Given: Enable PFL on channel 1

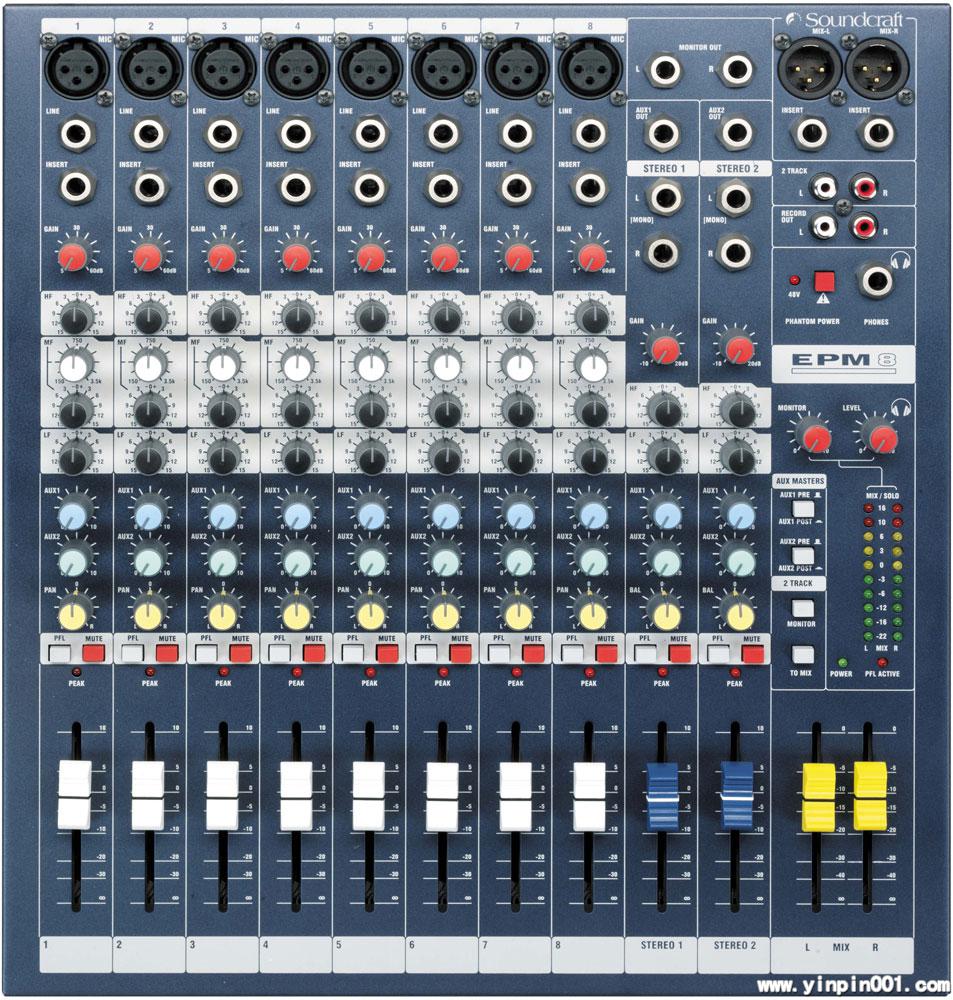Looking at the screenshot, I should point(60,654).
